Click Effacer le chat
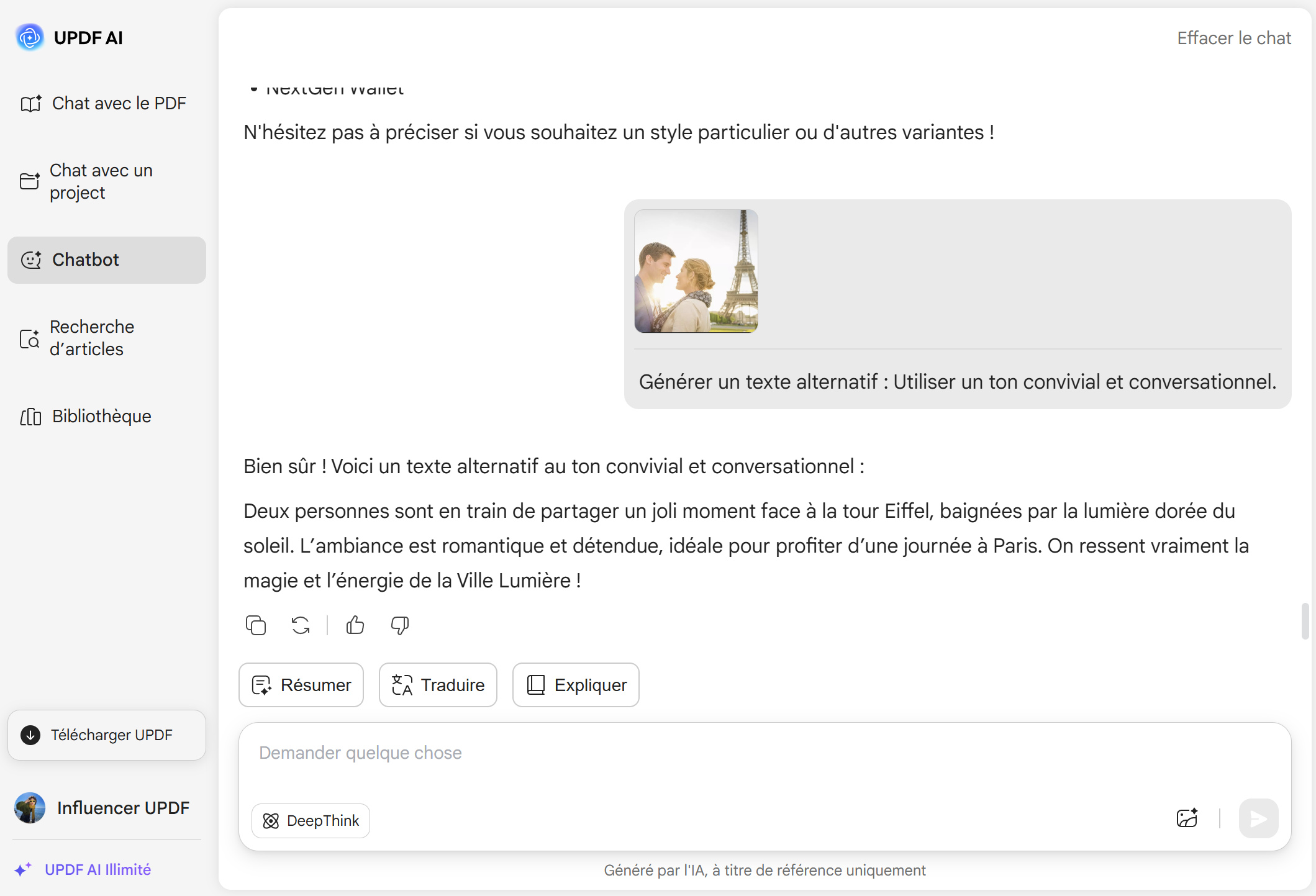Image resolution: width=1316 pixels, height=896 pixels. pyautogui.click(x=1234, y=38)
